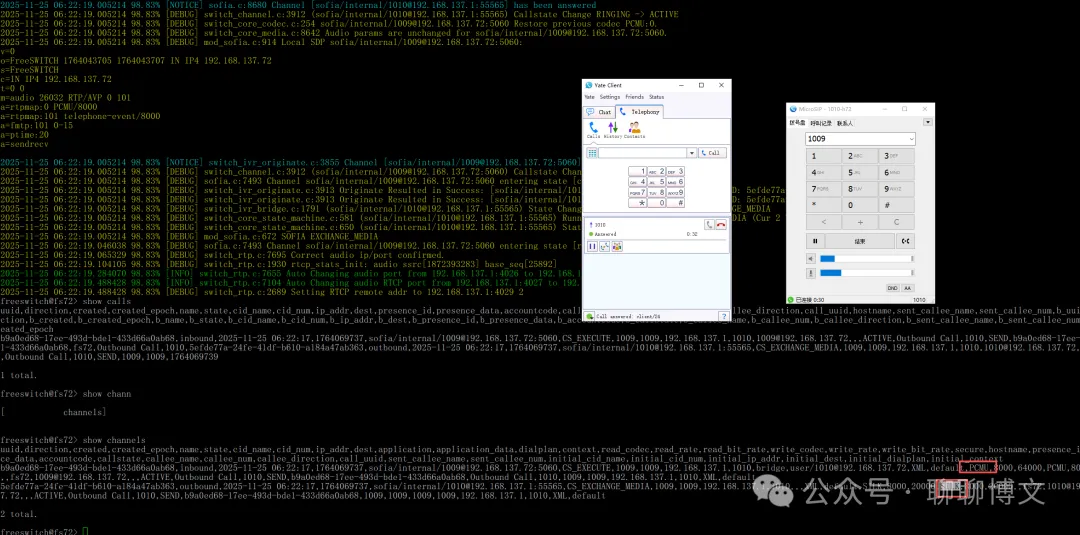Click the call transfer icon in Yate
The width and height of the screenshot is (1080, 535).
(x=604, y=246)
